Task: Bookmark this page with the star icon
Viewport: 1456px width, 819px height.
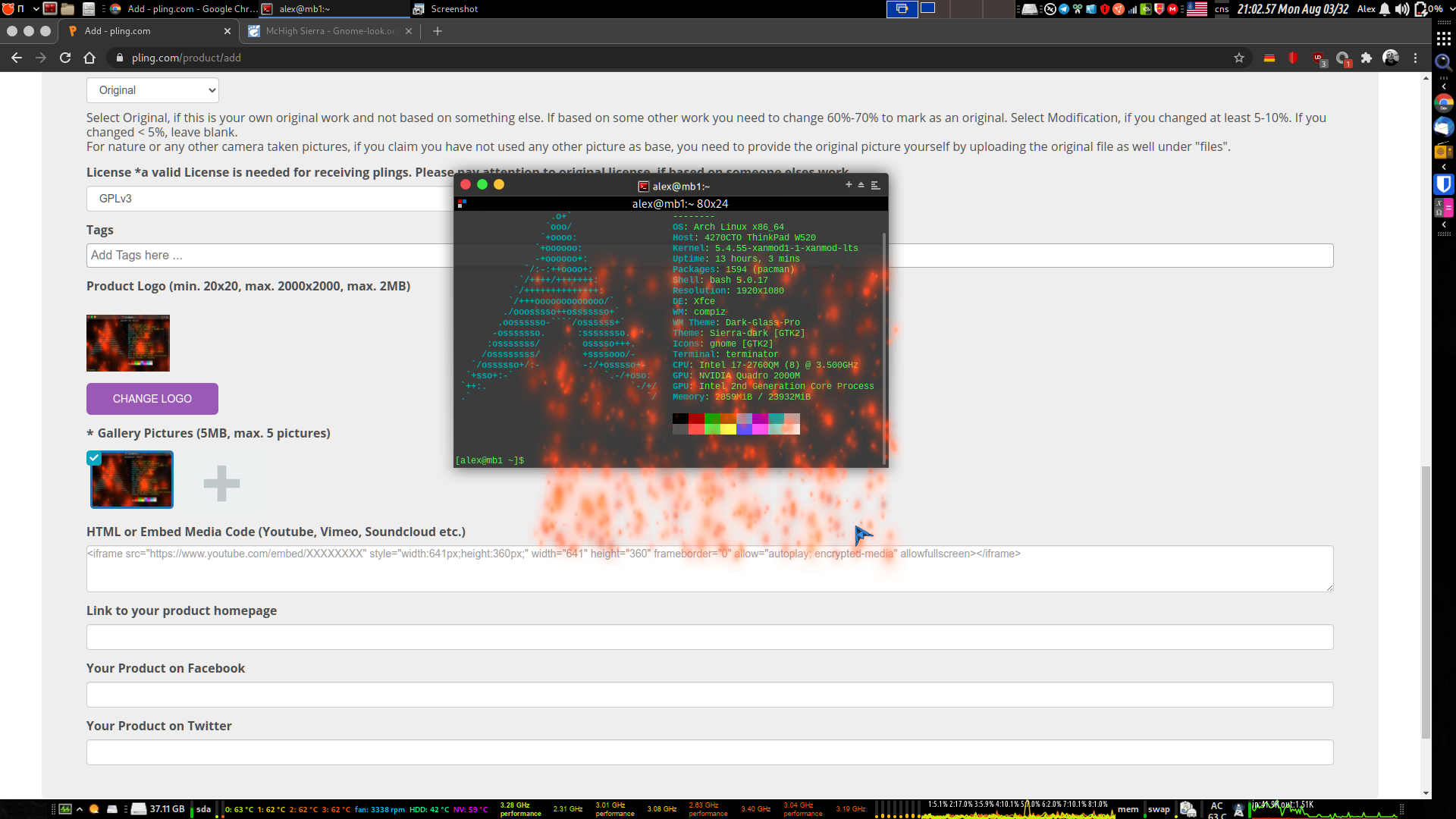Action: click(1239, 58)
